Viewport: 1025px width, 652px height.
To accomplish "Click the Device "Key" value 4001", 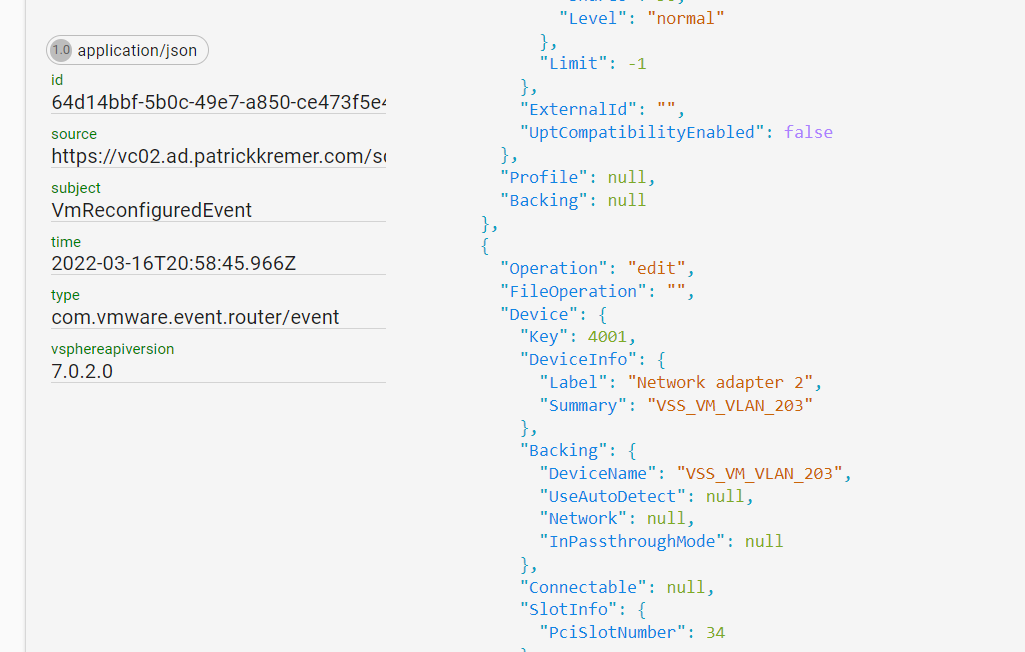I will pyautogui.click(x=612, y=337).
